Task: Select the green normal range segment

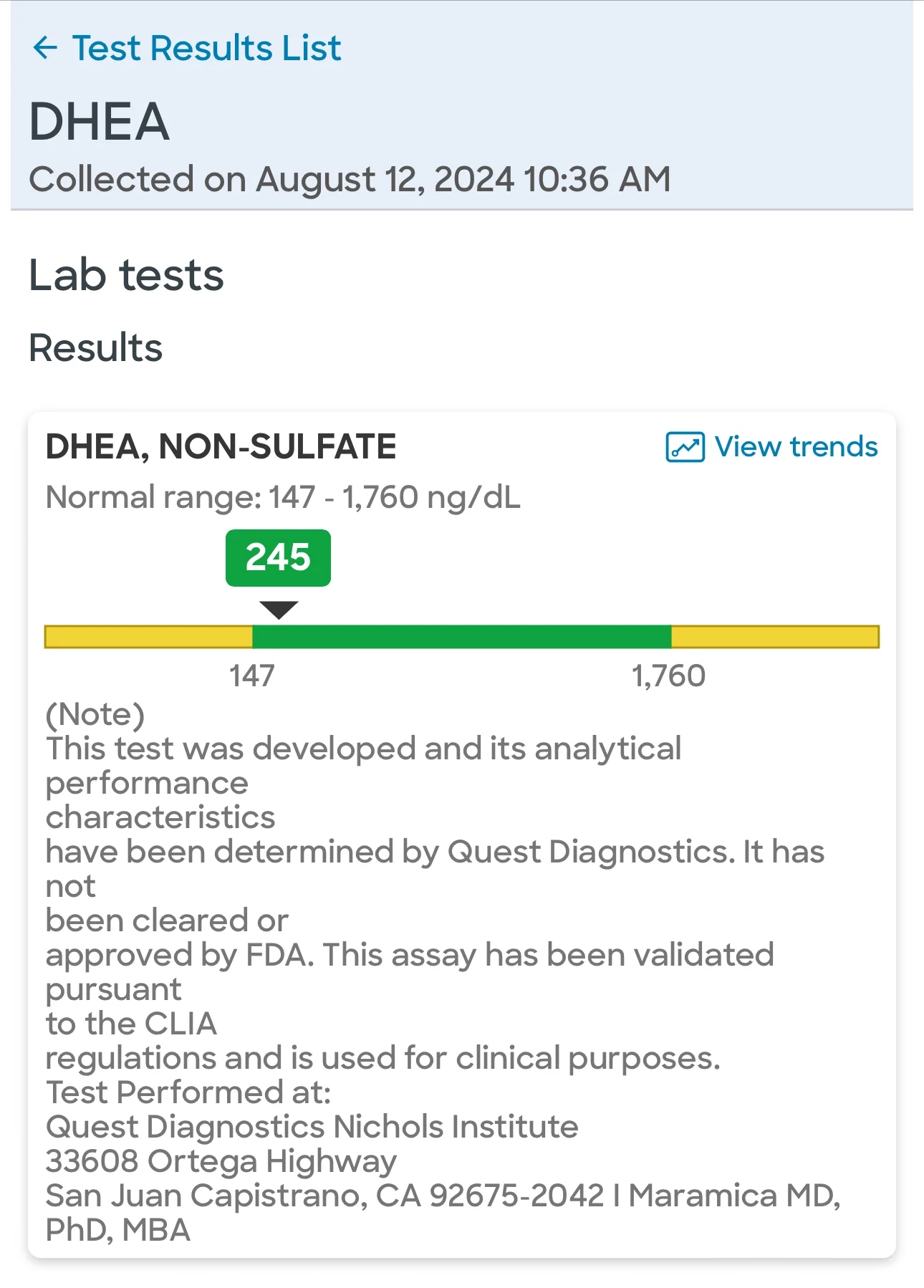Action: (x=461, y=637)
